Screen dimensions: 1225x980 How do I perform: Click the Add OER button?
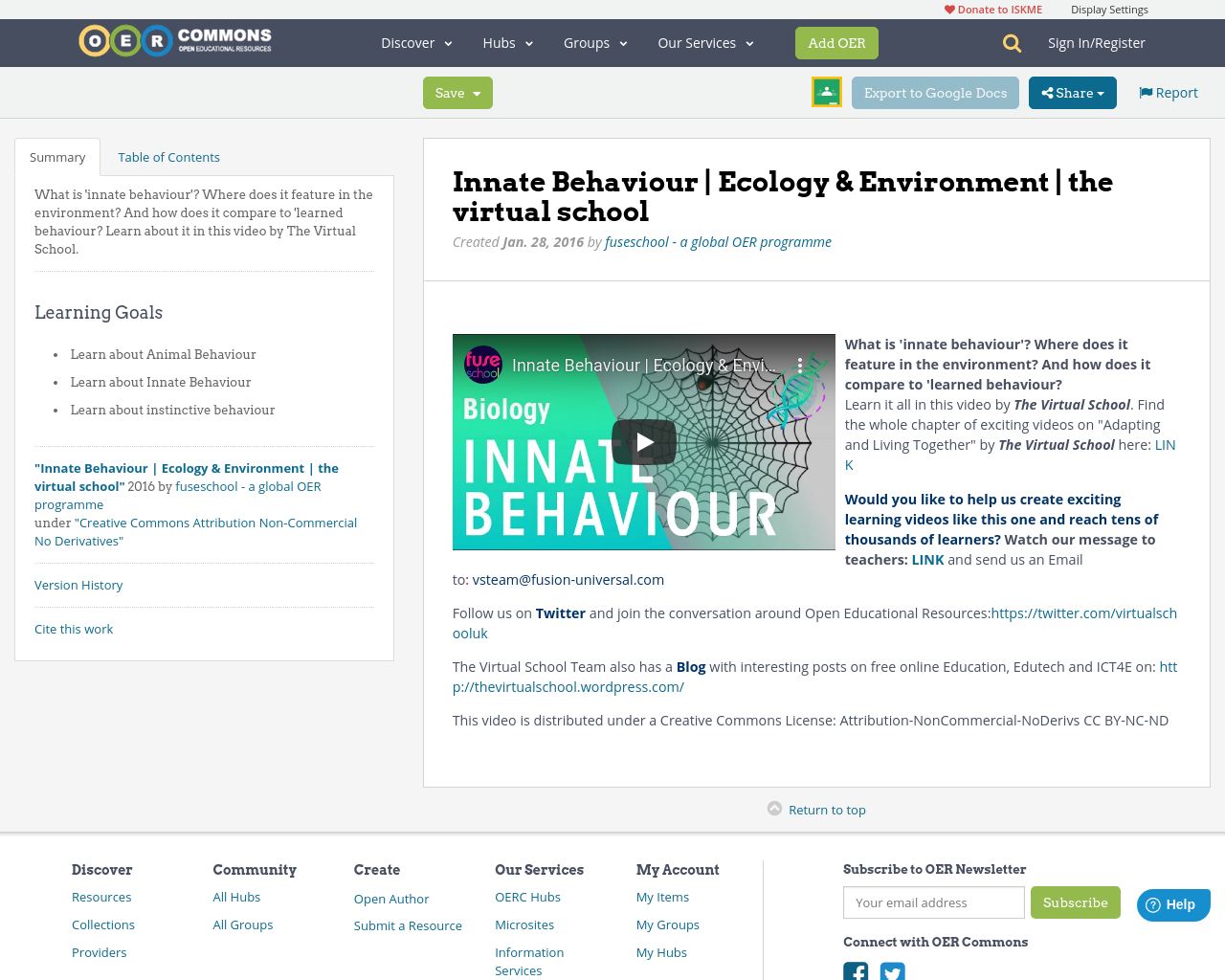pos(836,43)
